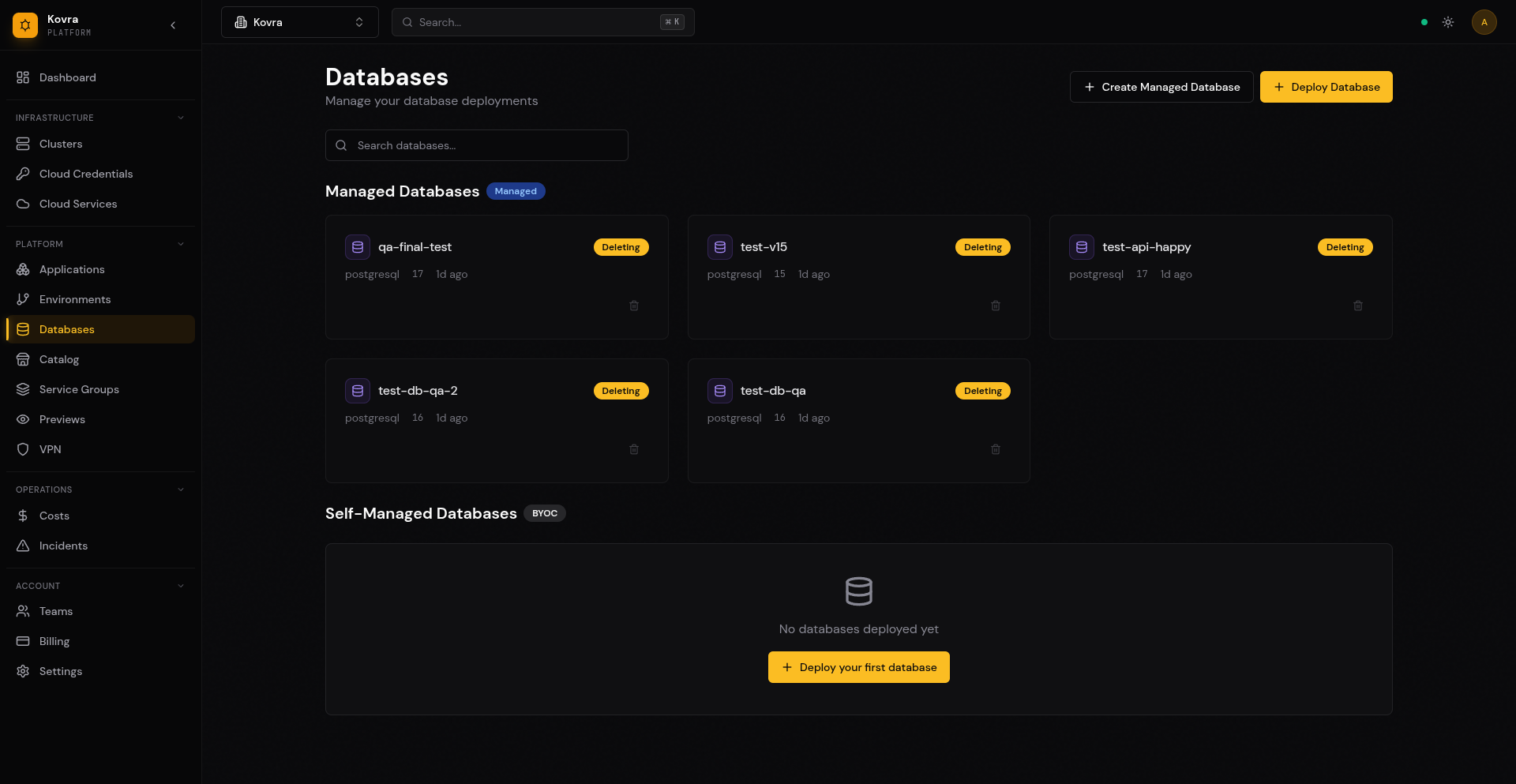Click database icon on test-db-qa-2 card

tap(358, 391)
